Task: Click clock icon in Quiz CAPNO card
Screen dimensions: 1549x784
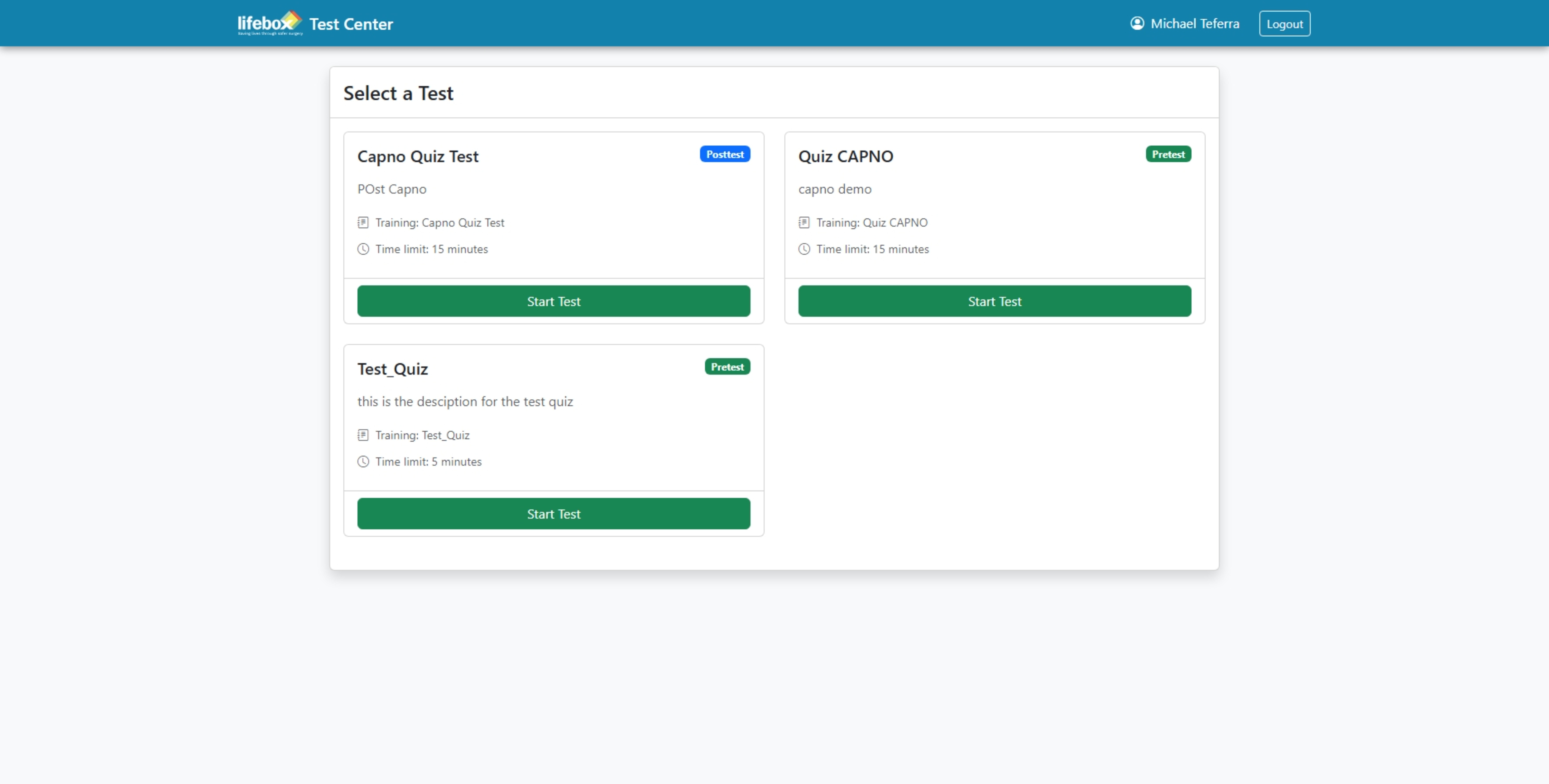Action: (804, 249)
